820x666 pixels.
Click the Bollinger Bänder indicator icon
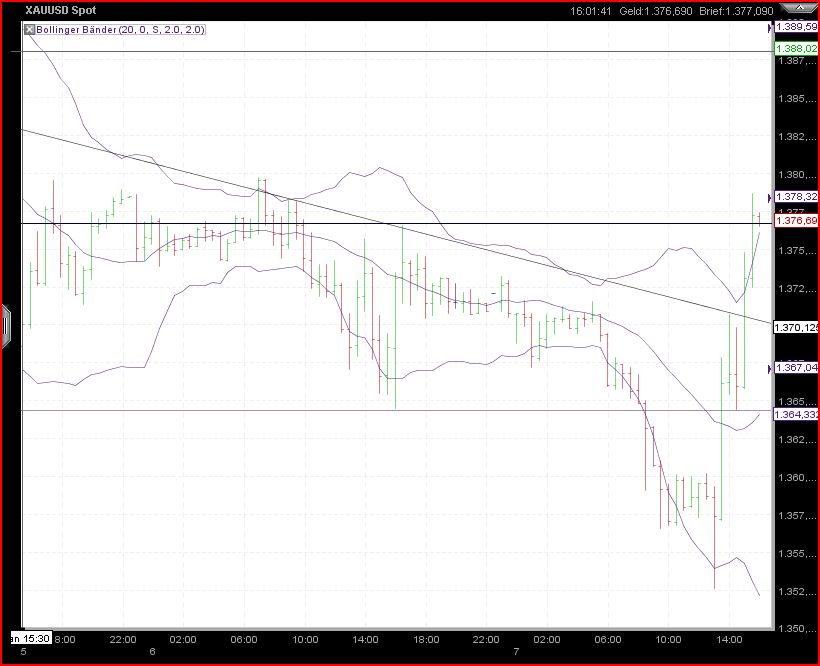point(28,29)
